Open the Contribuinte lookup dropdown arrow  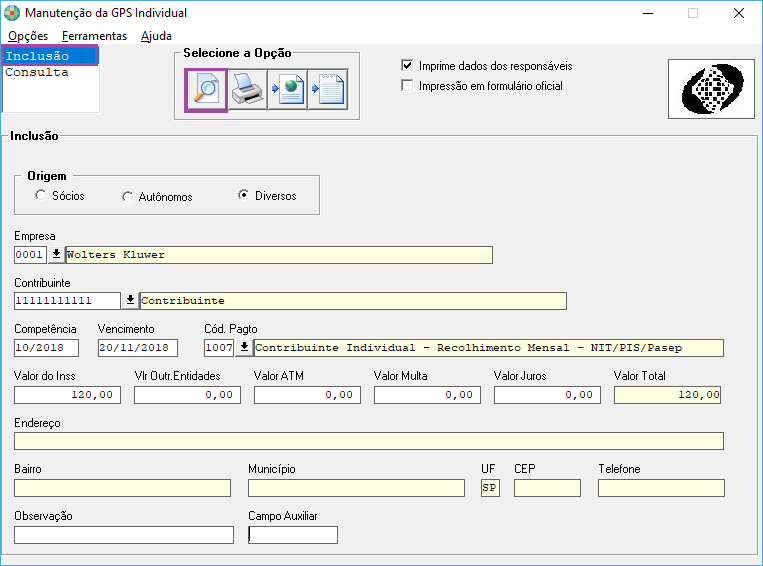tap(130, 301)
